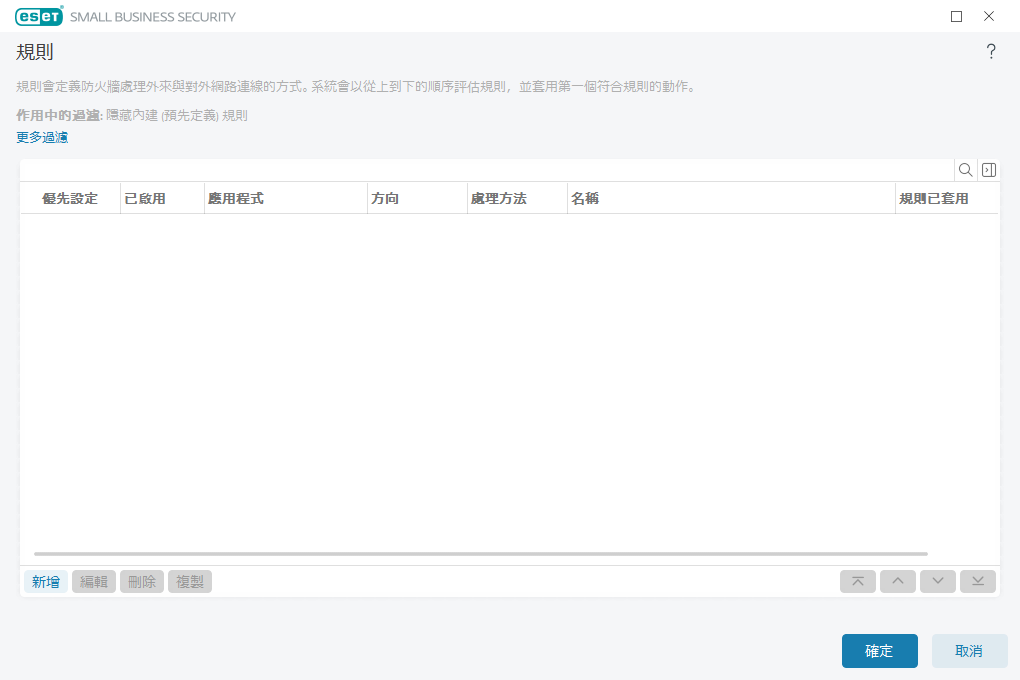Click 新增 to add a rule
Screen dimensions: 1020x680
pyautogui.click(x=46, y=581)
